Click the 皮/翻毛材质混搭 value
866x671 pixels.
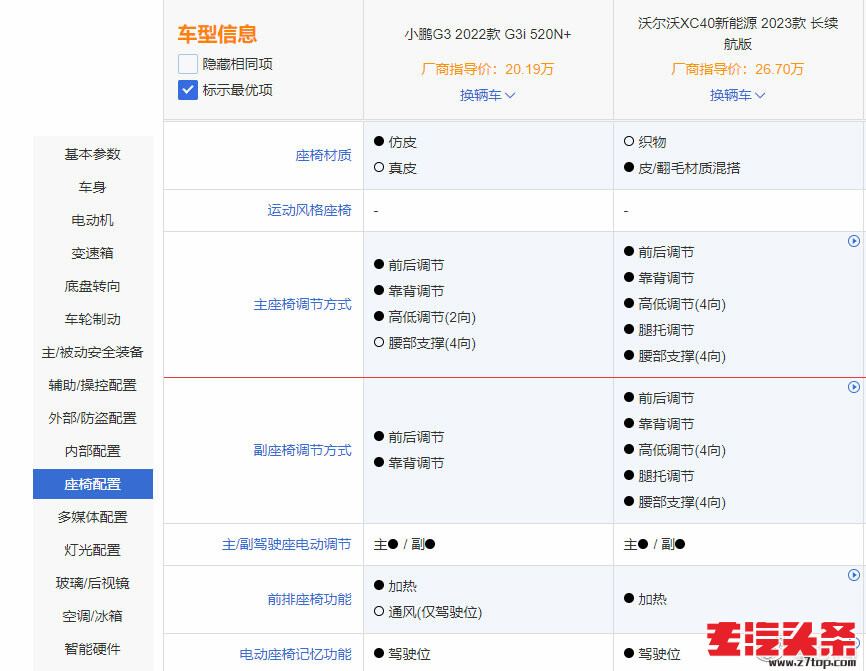[689, 168]
